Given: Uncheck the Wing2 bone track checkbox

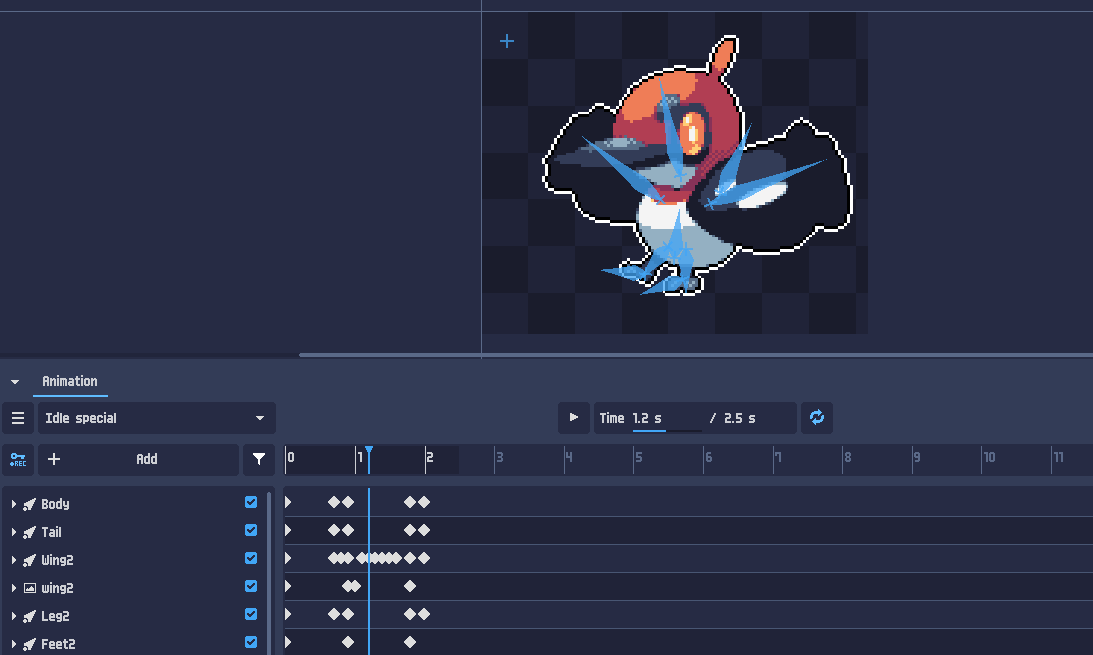Looking at the screenshot, I should (251, 558).
